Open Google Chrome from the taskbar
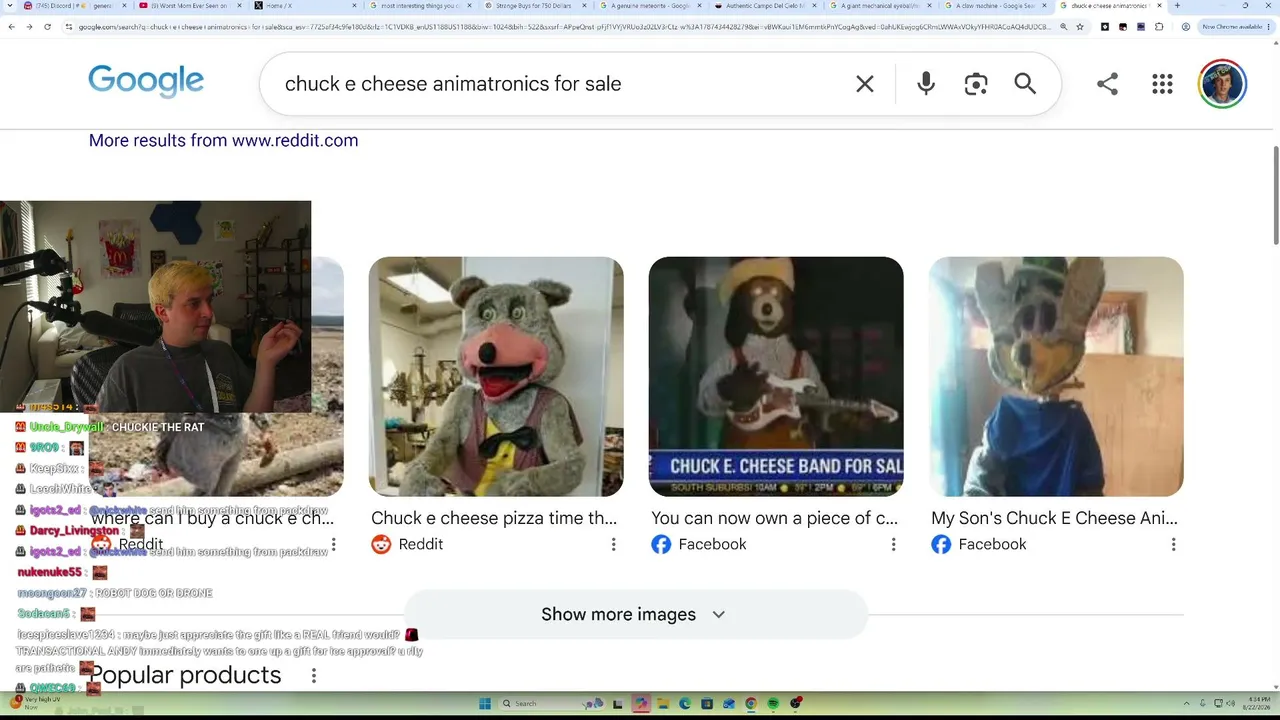The image size is (1280, 720). point(751,703)
